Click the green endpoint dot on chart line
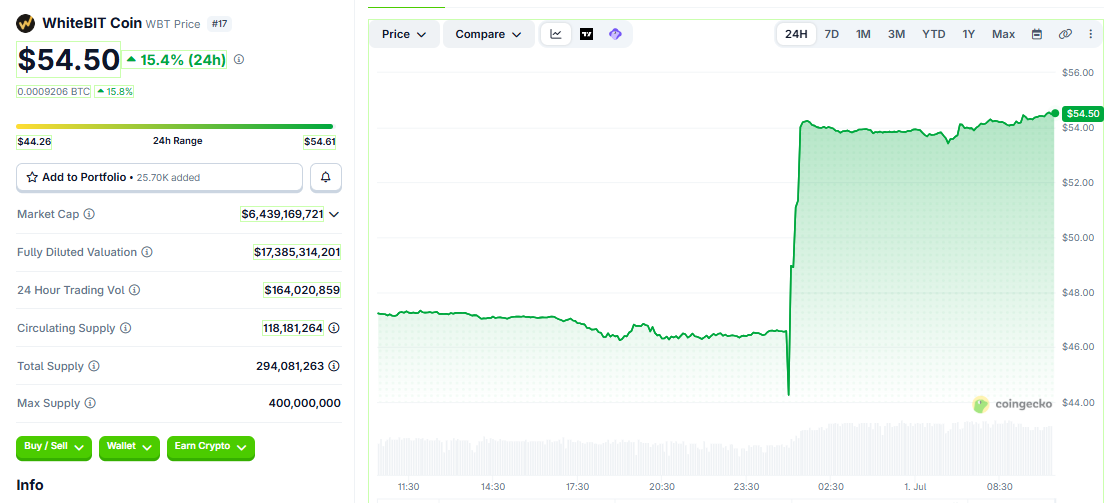The width and height of the screenshot is (1115, 503). pyautogui.click(x=1055, y=113)
